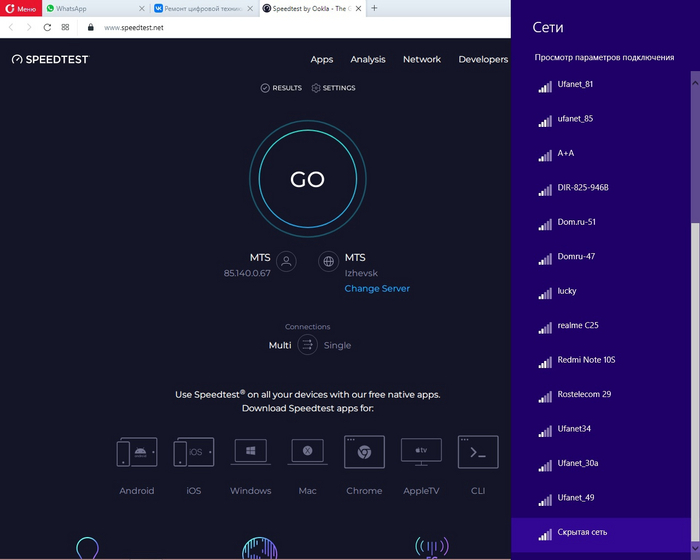Select the iOS app icon
700x560 pixels.
[194, 452]
